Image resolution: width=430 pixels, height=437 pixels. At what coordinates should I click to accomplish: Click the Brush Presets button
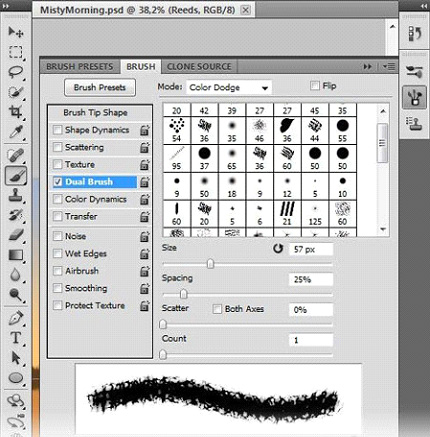pos(100,87)
